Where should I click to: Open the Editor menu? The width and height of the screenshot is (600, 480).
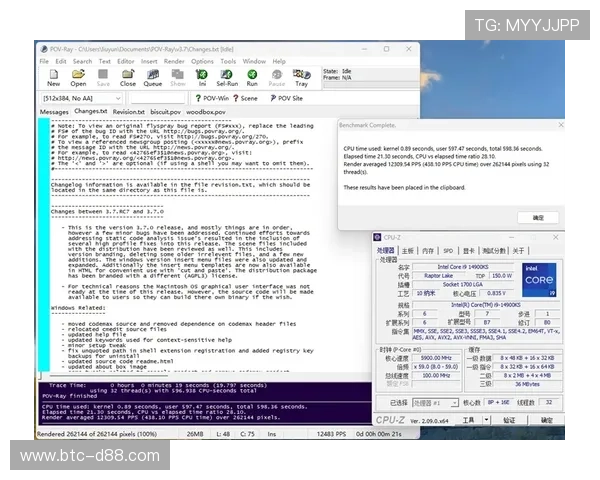pyautogui.click(x=126, y=61)
